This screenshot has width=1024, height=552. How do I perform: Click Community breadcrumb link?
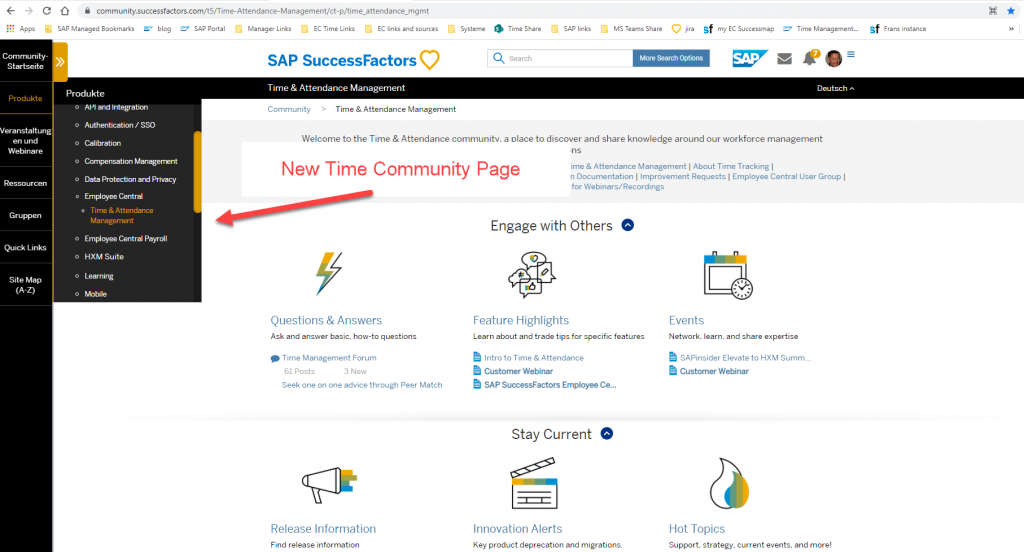tap(289, 109)
